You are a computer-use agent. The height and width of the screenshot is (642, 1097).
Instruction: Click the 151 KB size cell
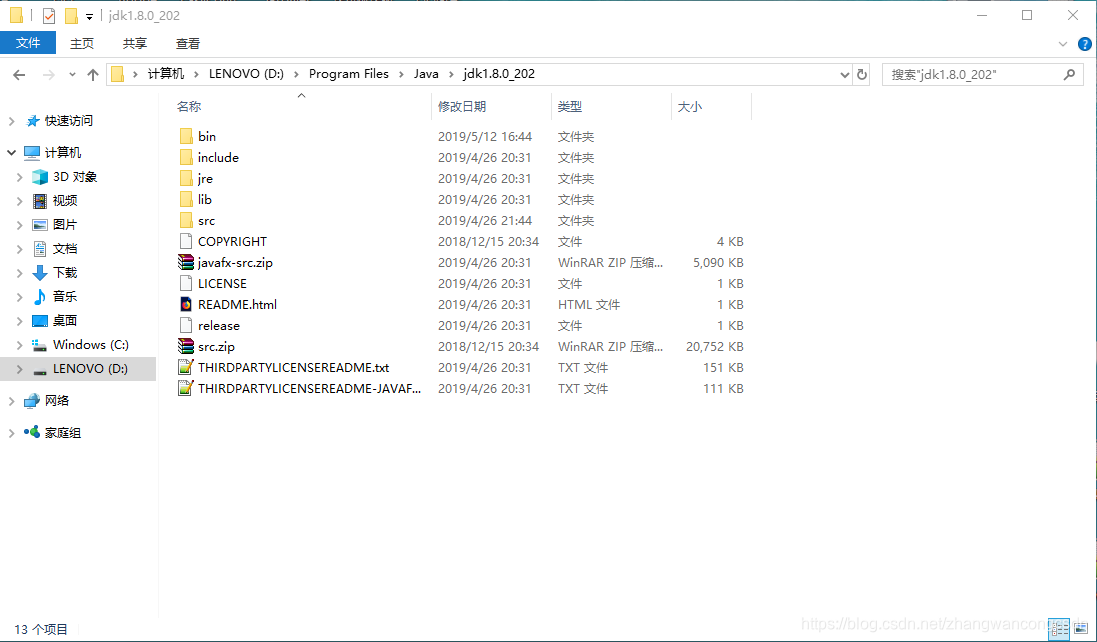[x=723, y=367]
